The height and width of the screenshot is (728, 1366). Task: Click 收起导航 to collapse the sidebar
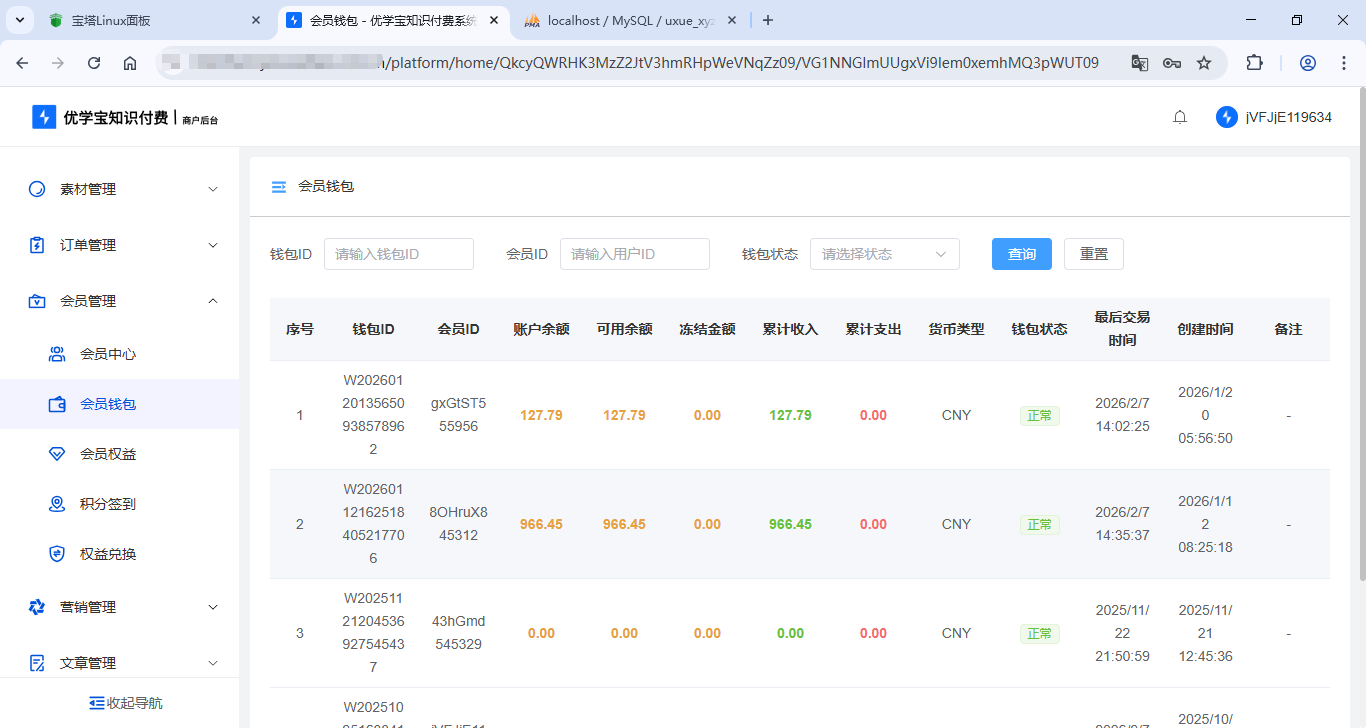125,703
